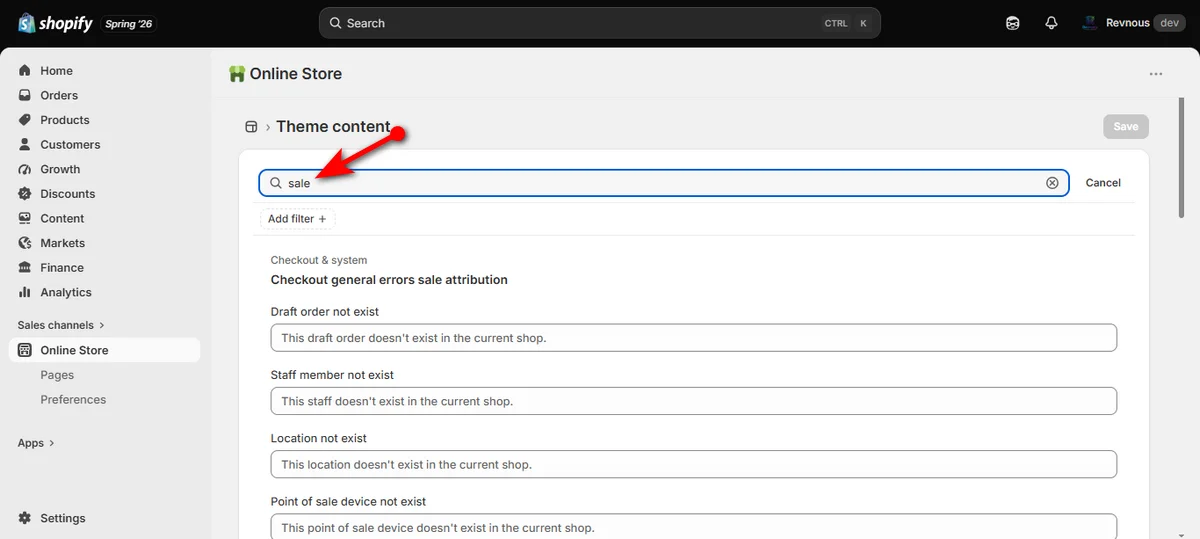The height and width of the screenshot is (539, 1200).
Task: Edit the Location not exist field
Action: point(693,464)
